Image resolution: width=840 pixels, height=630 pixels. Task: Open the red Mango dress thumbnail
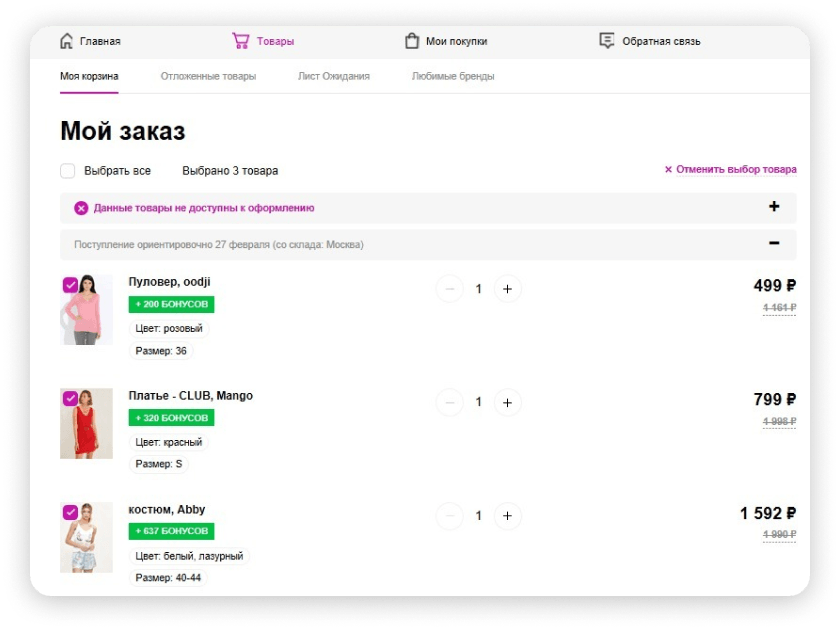86,426
